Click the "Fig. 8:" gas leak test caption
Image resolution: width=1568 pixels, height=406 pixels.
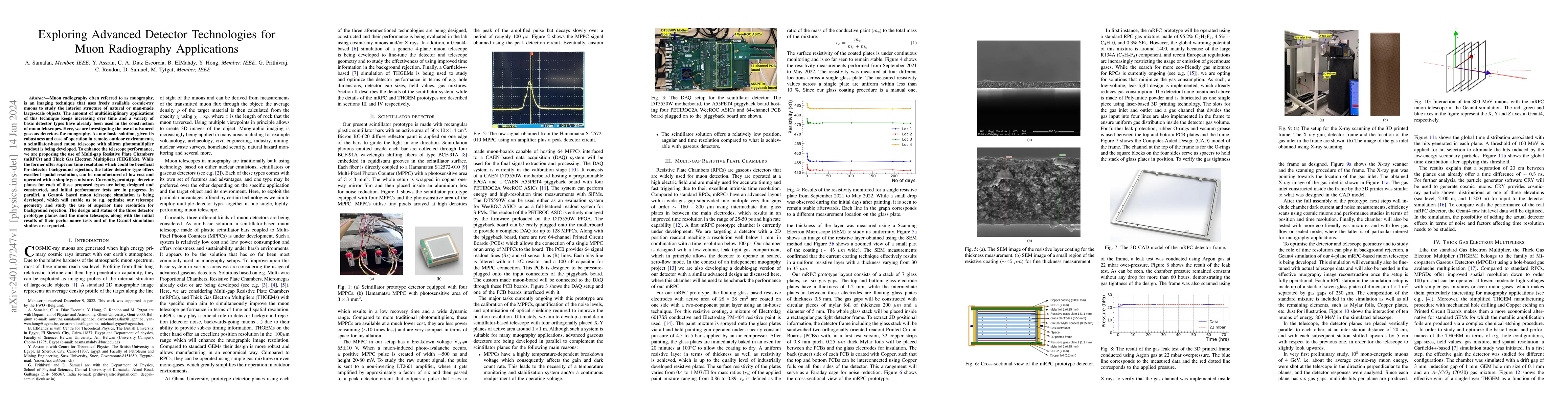pyautogui.click(x=1165, y=359)
